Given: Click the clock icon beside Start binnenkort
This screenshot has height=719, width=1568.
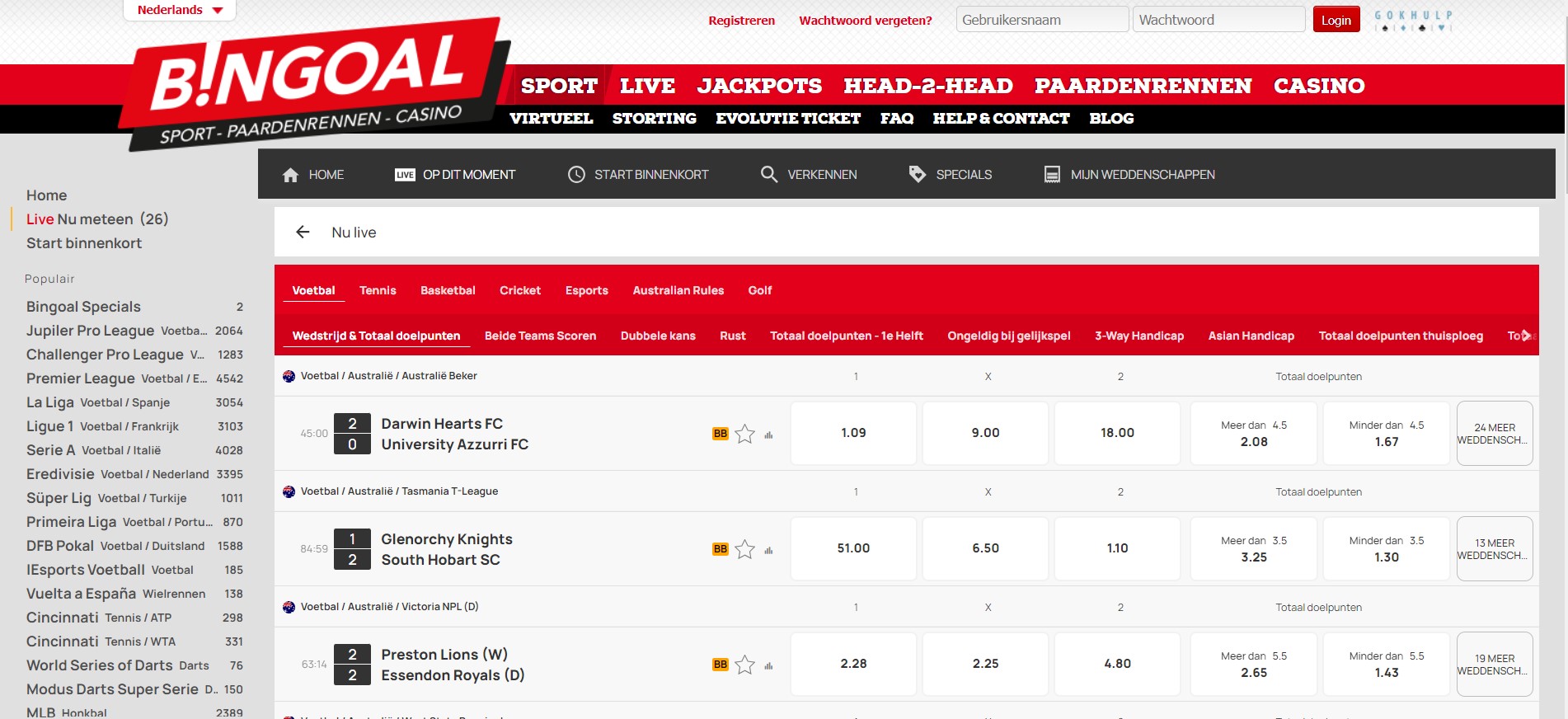Looking at the screenshot, I should (x=576, y=175).
